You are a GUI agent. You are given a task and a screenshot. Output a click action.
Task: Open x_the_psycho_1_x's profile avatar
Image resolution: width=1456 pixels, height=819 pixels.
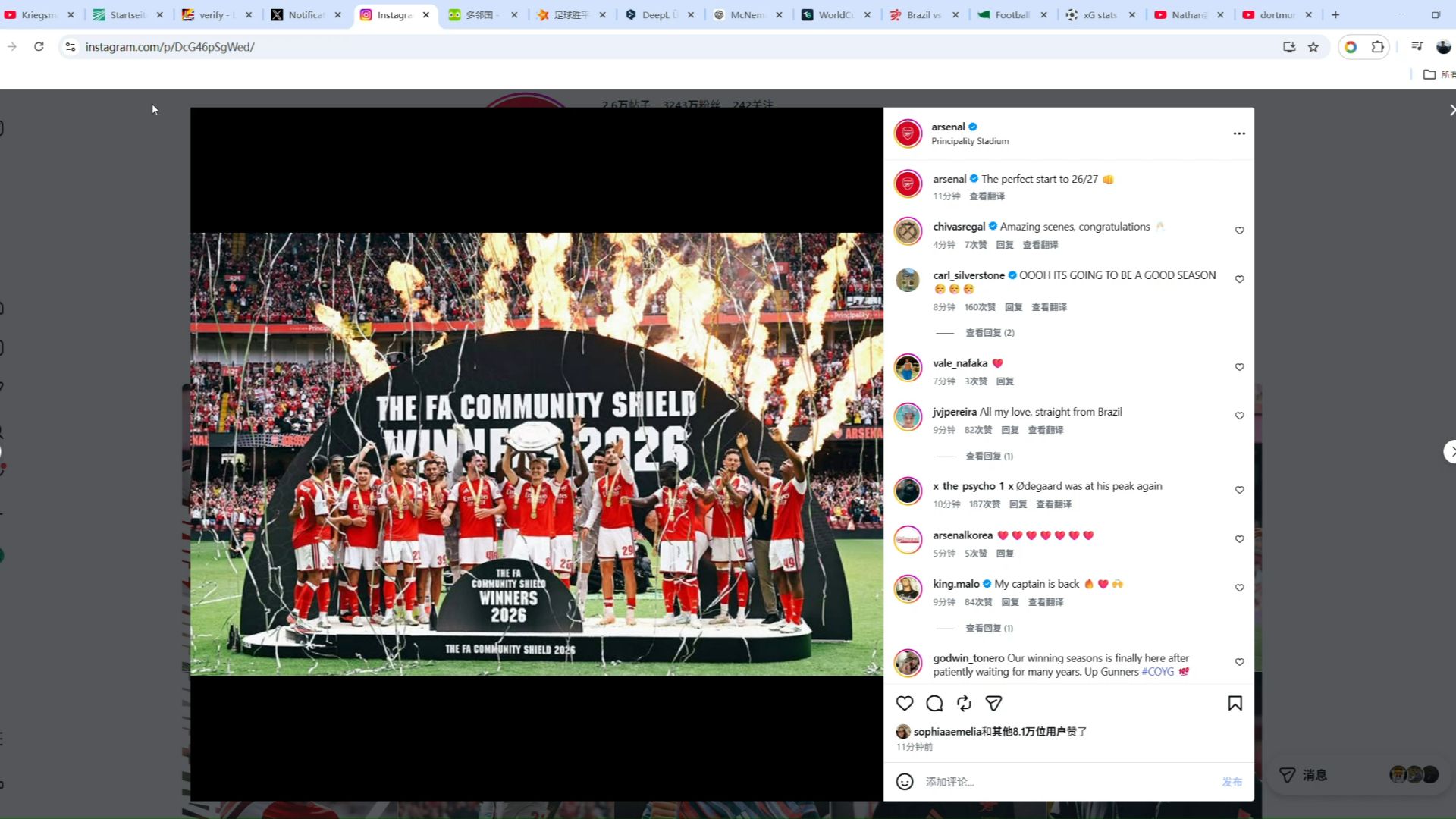click(x=908, y=491)
